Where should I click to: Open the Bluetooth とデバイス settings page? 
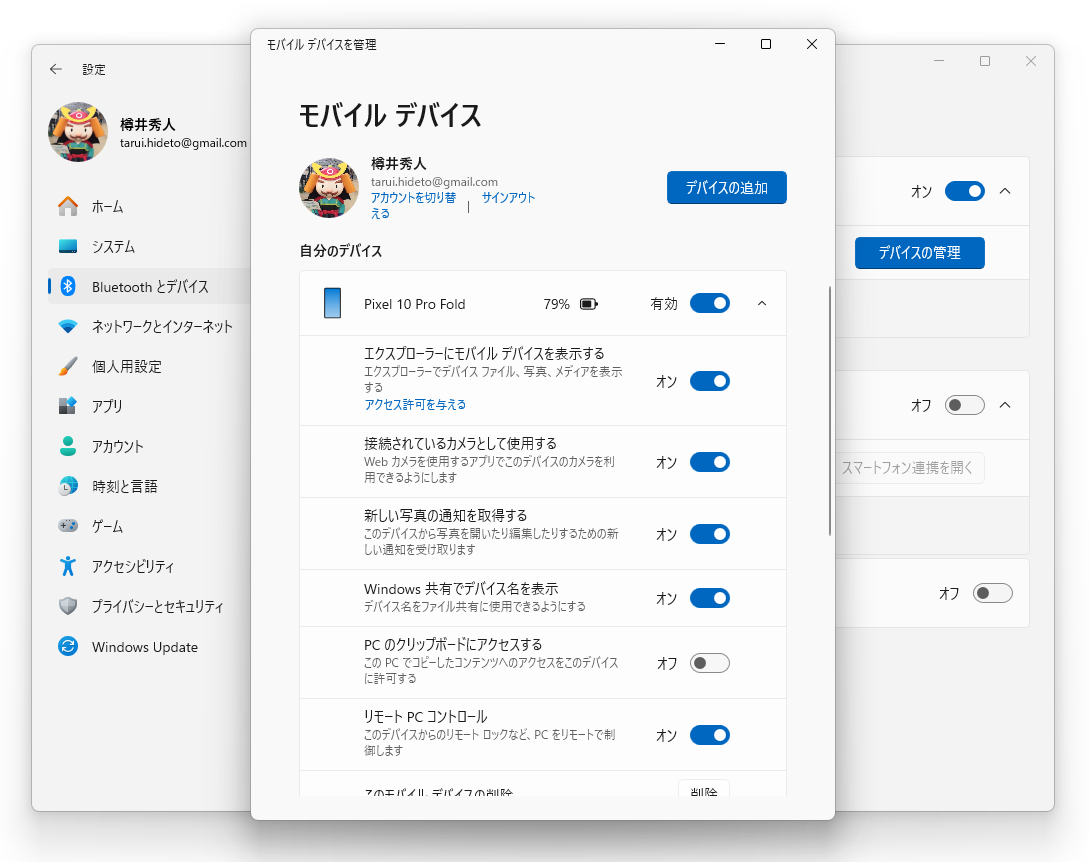(x=149, y=287)
